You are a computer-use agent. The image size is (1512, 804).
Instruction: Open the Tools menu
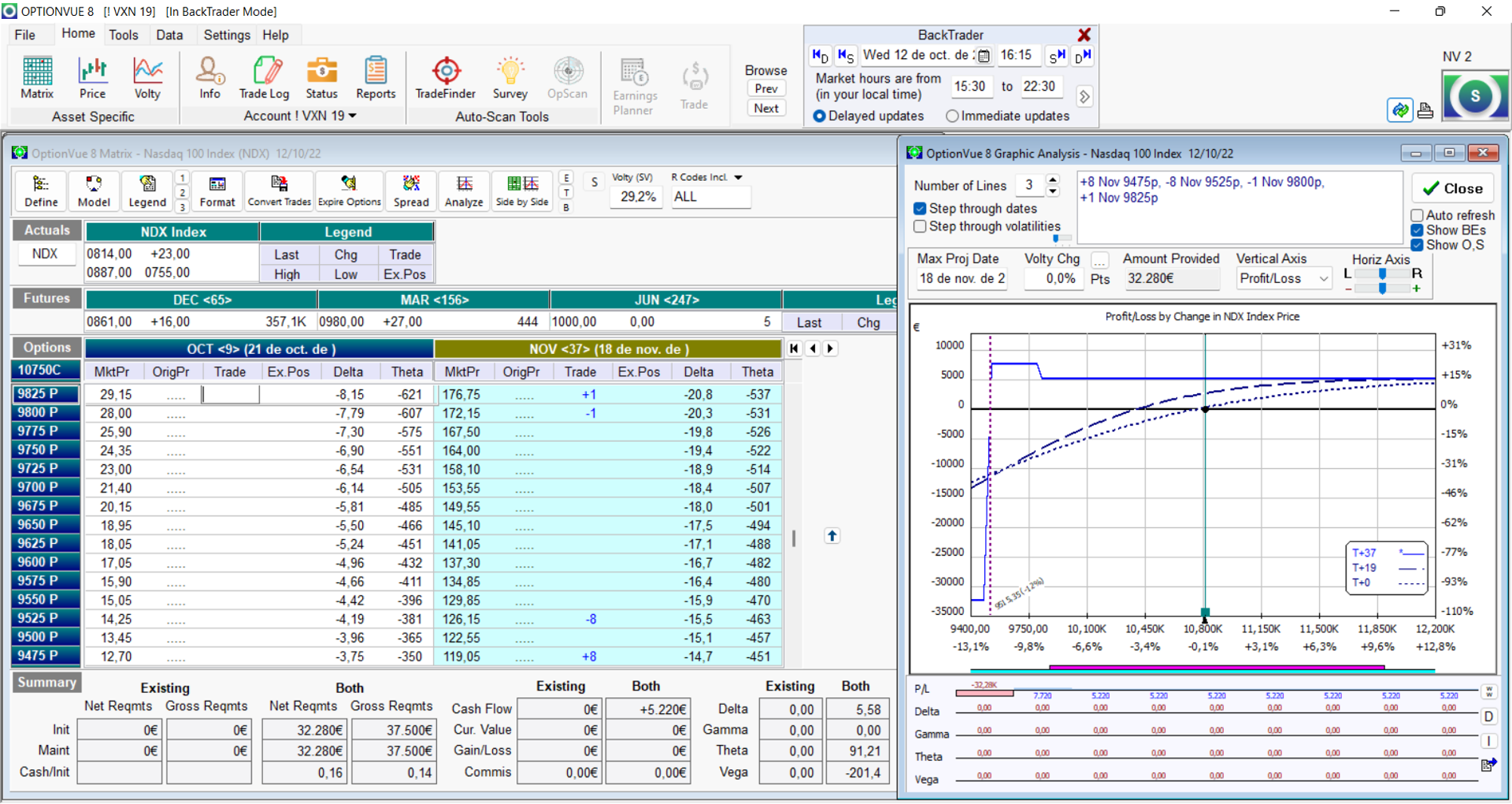pyautogui.click(x=123, y=35)
